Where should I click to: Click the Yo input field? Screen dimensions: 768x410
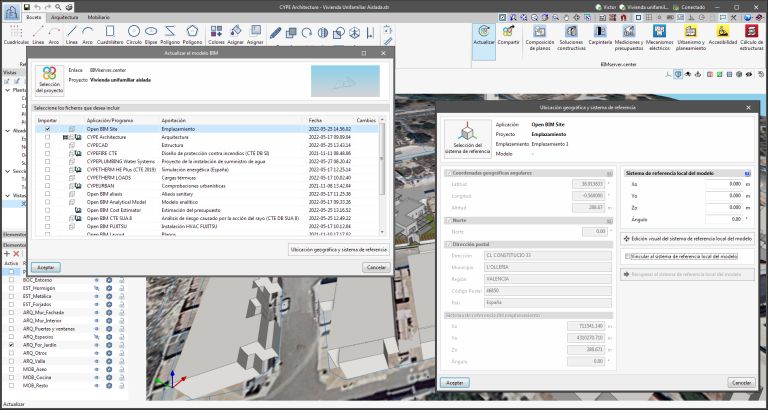[x=724, y=195]
